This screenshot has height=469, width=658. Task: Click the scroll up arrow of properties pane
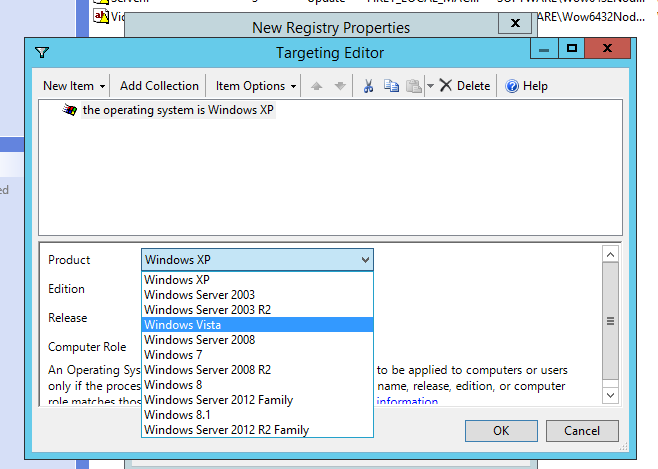(610, 254)
